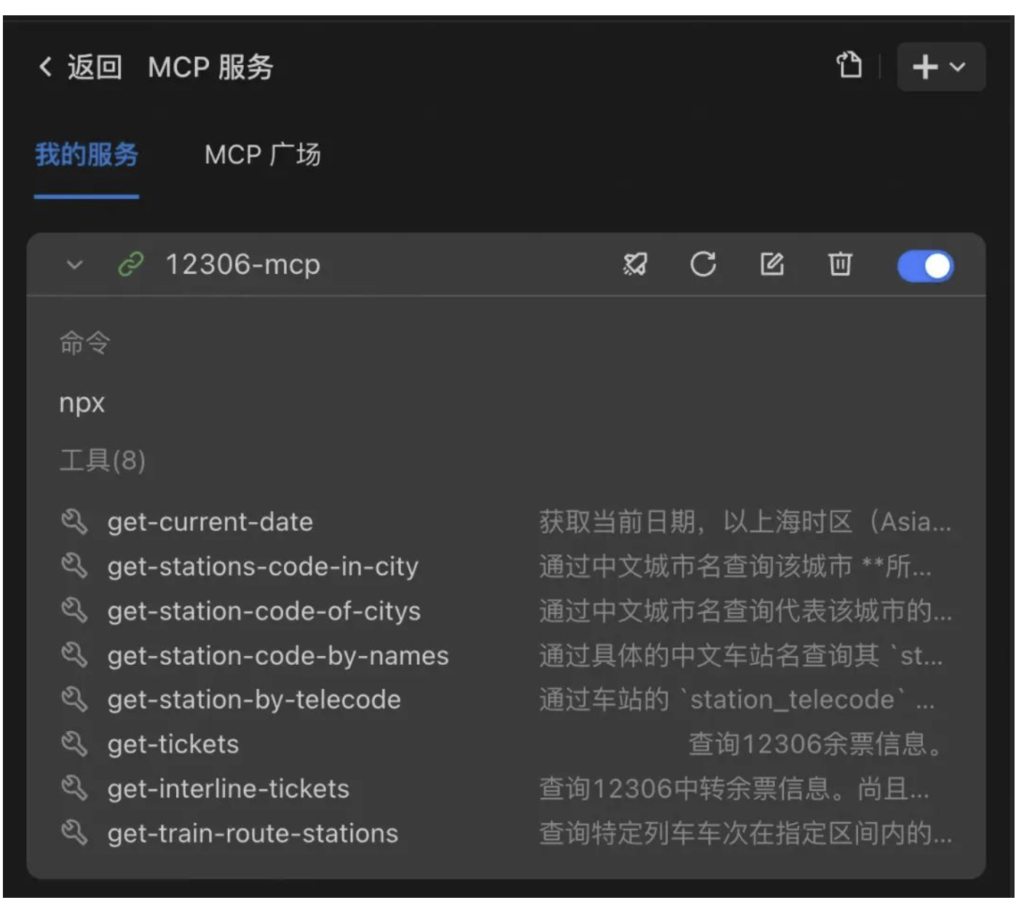The image size is (1024, 900).
Task: Delete the 12306-mcp service
Action: pyautogui.click(x=840, y=264)
